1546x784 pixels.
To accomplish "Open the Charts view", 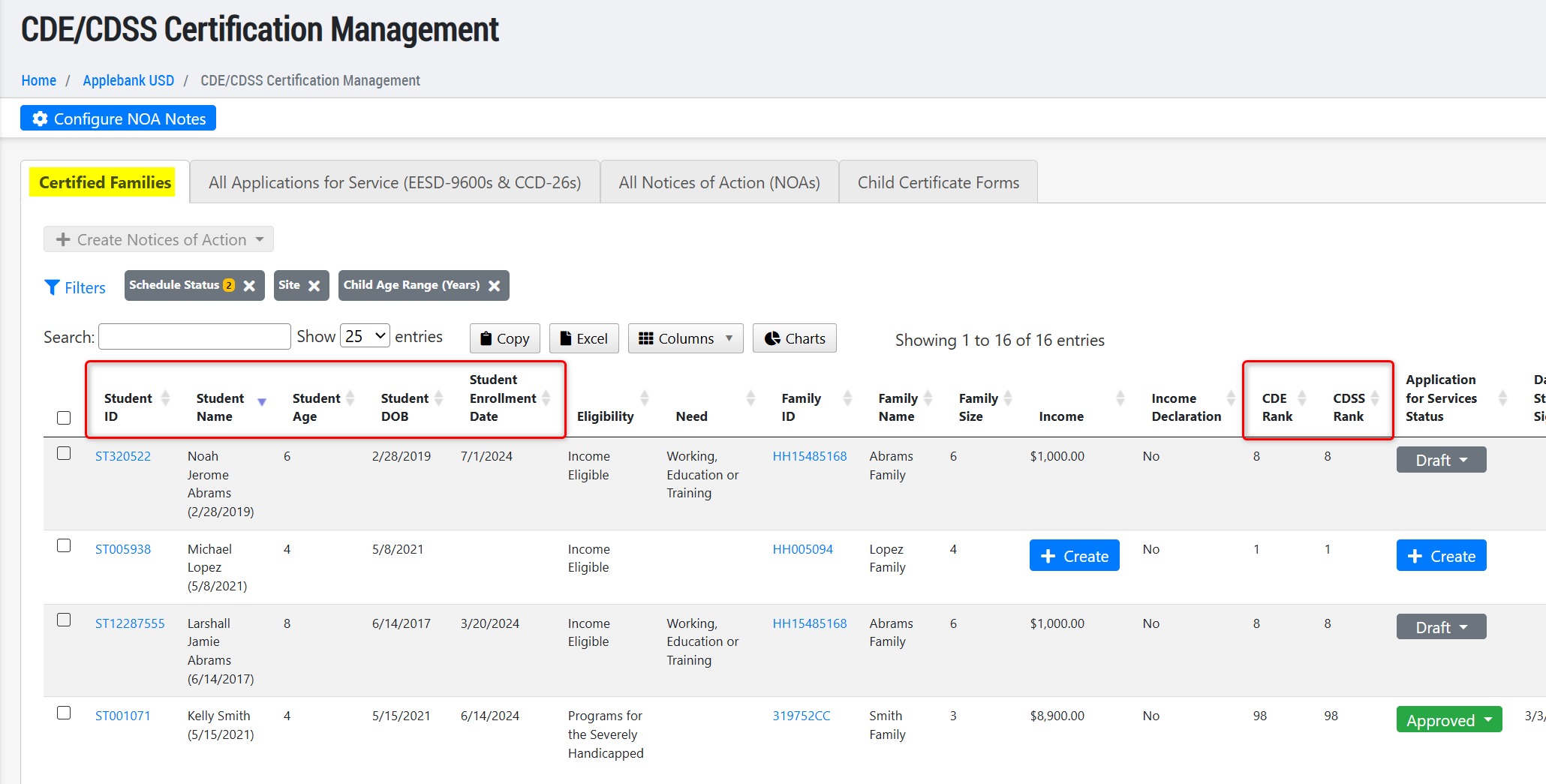I will click(794, 338).
